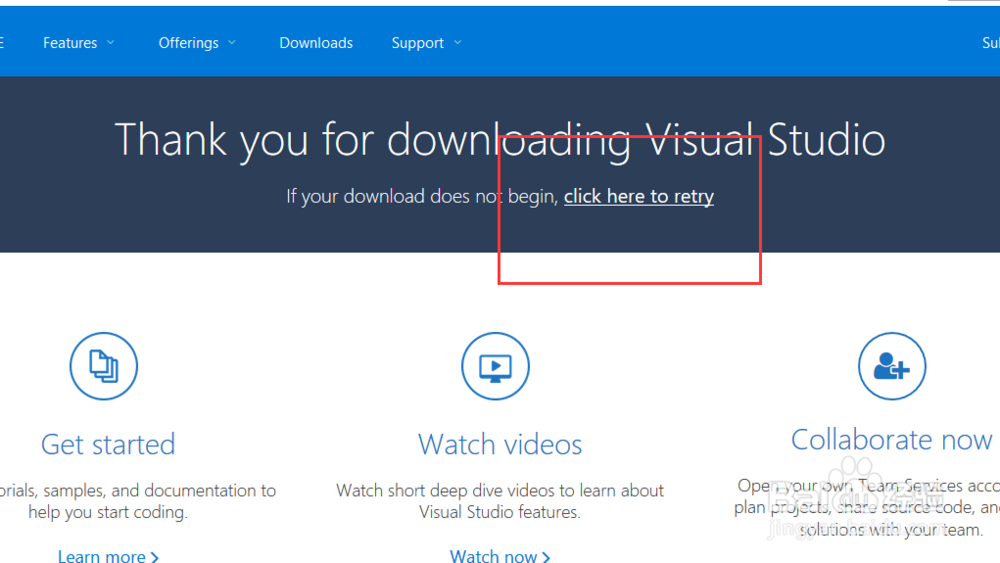This screenshot has width=1000, height=563.
Task: Open the Collaborate now heading link
Action: click(892, 440)
